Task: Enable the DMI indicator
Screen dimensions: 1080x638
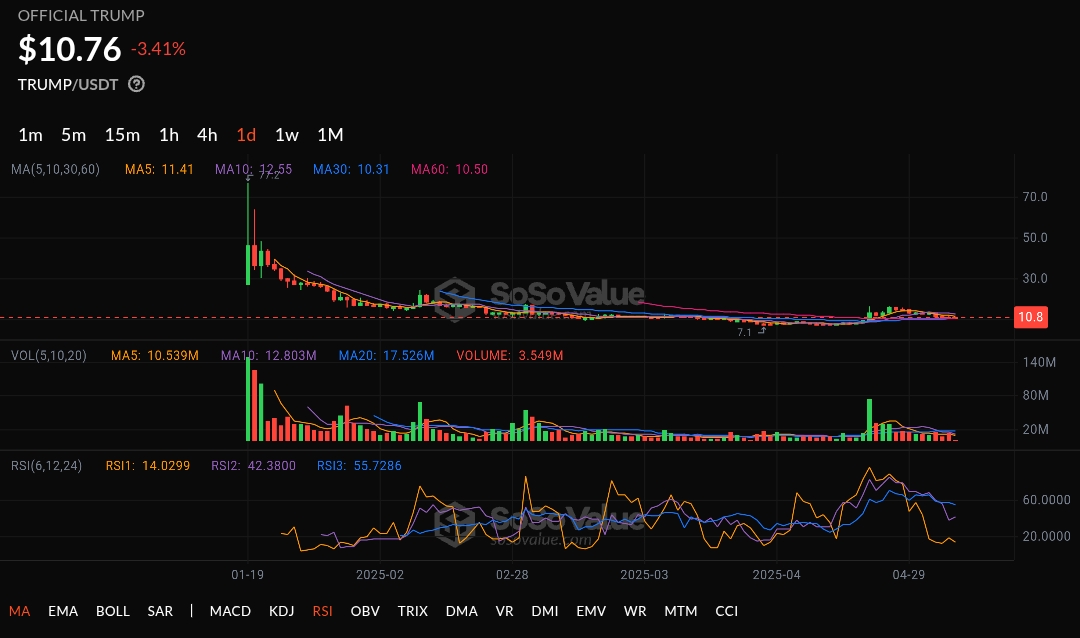Action: coord(545,611)
